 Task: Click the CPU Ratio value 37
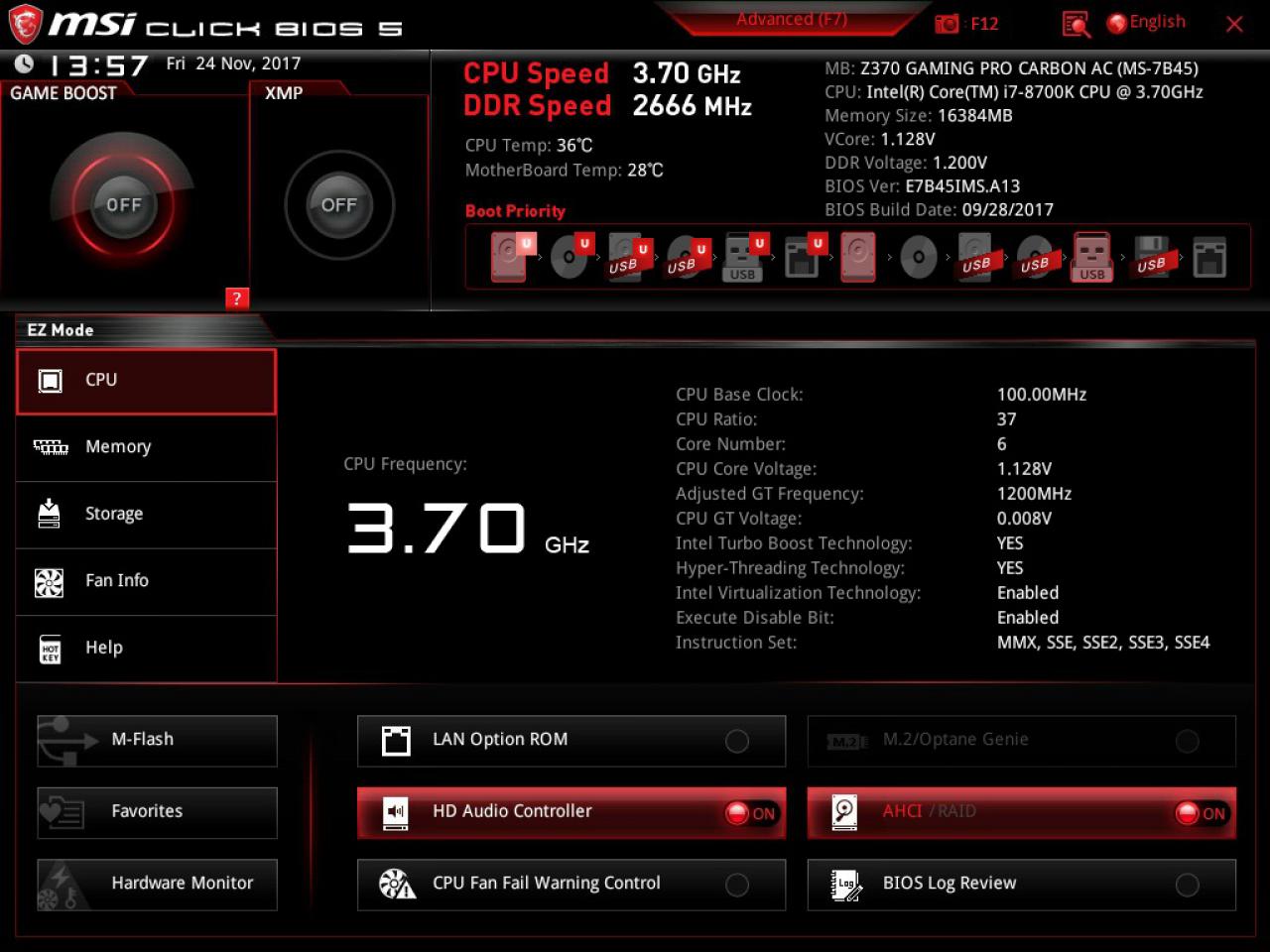1006,419
